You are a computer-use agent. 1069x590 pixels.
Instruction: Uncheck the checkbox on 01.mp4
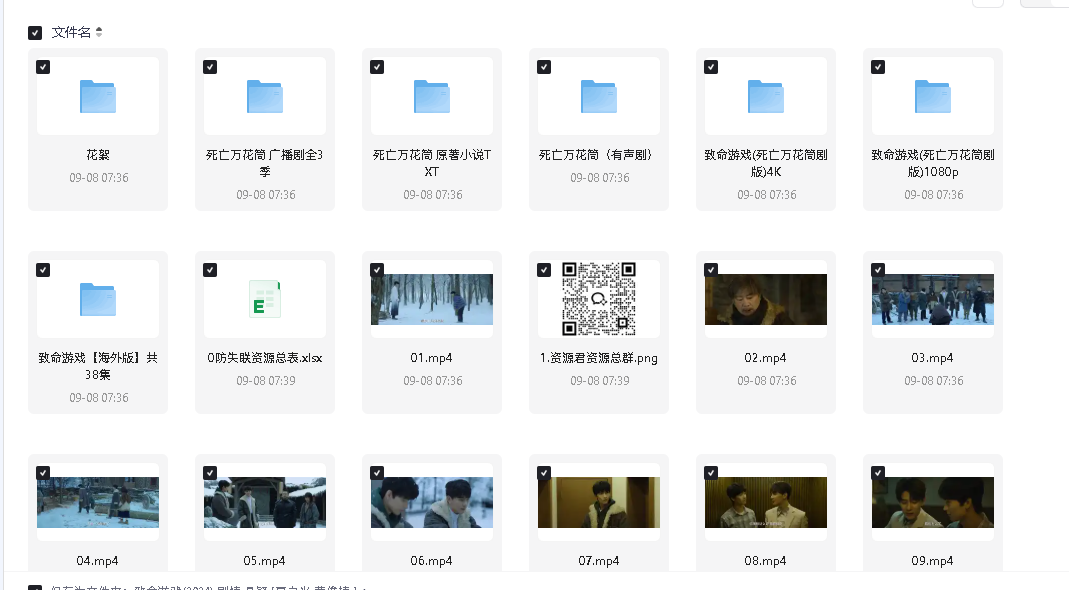[x=377, y=270]
